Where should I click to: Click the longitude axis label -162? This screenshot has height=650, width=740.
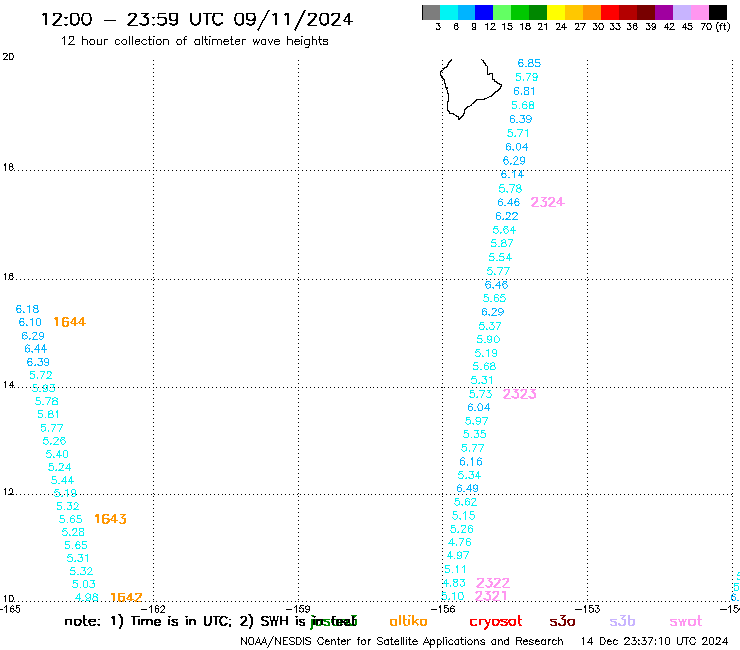point(154,609)
